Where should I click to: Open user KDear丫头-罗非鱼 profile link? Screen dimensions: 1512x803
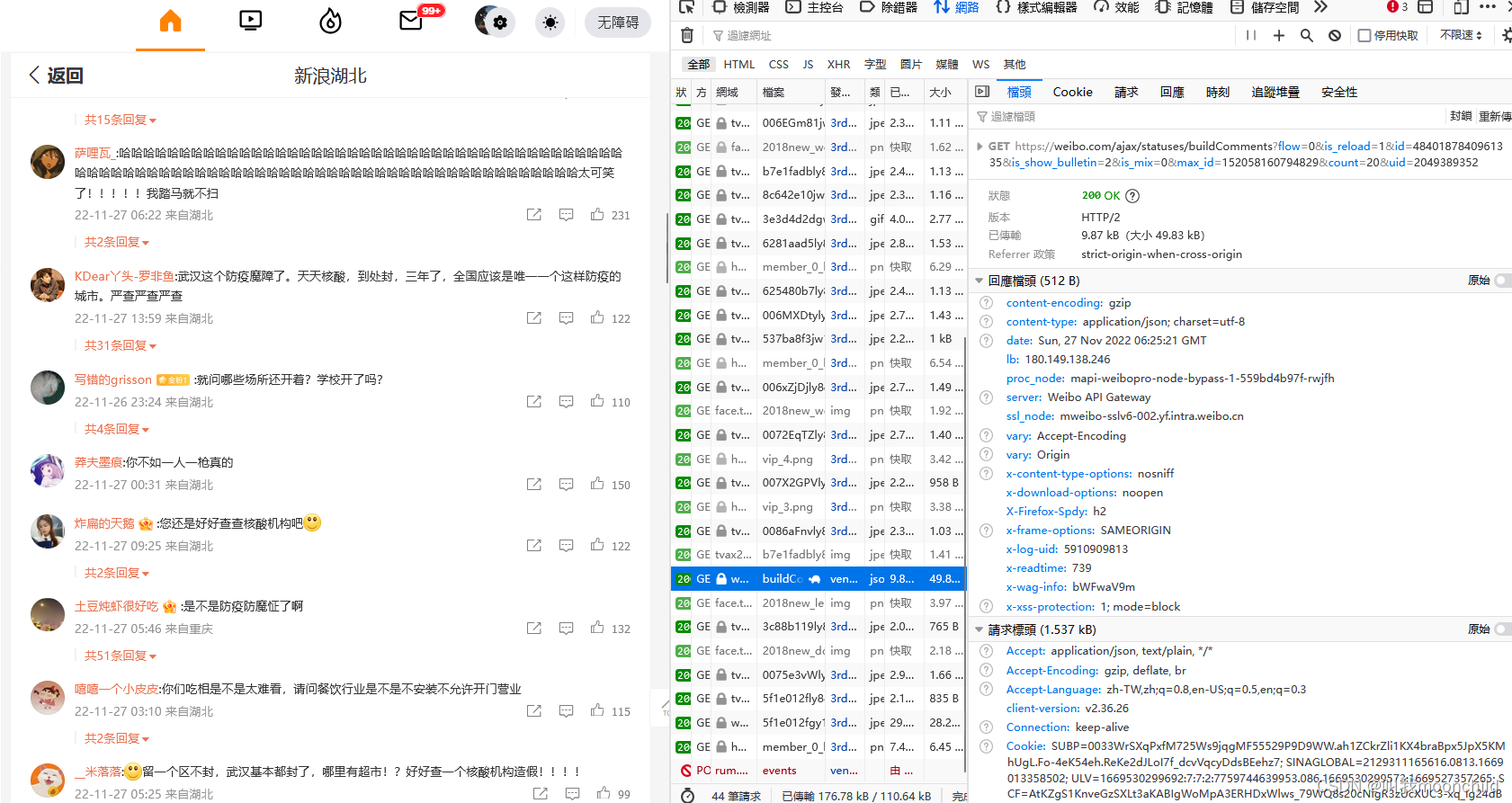pyautogui.click(x=124, y=276)
